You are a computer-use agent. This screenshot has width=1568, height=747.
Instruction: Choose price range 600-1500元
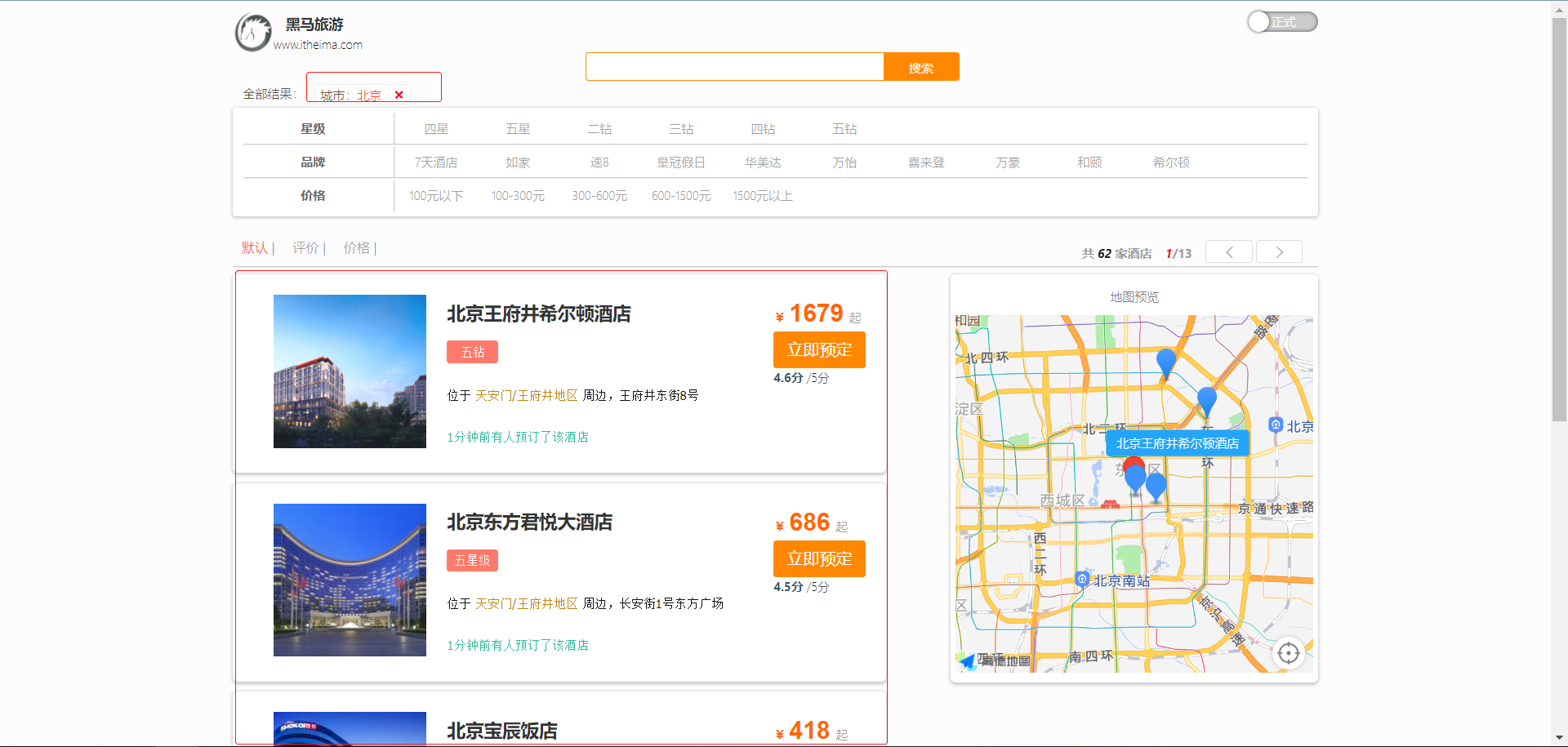pos(681,196)
